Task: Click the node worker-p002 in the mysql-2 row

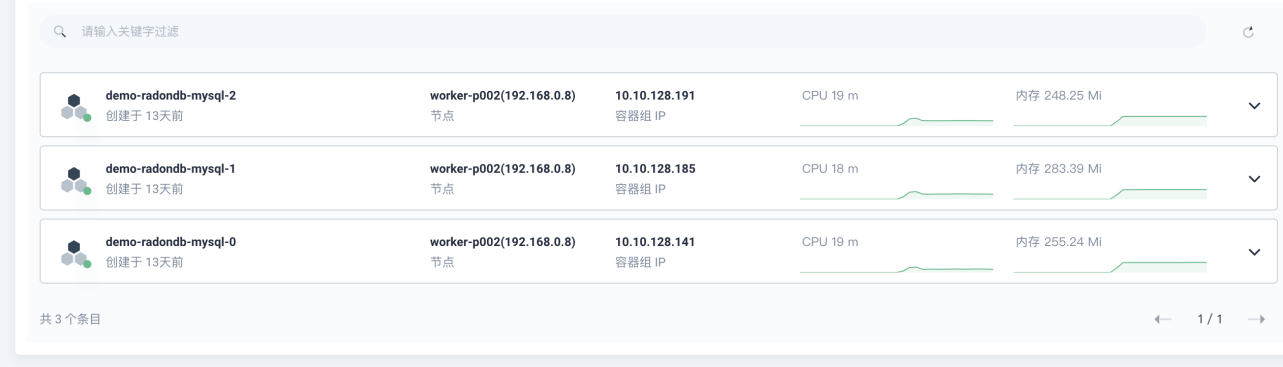Action: (503, 96)
